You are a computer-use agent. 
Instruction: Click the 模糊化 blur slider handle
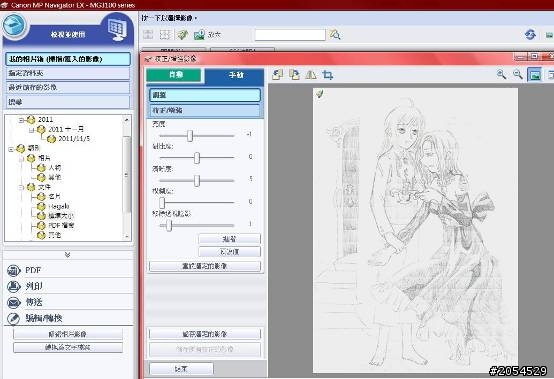pos(162,203)
